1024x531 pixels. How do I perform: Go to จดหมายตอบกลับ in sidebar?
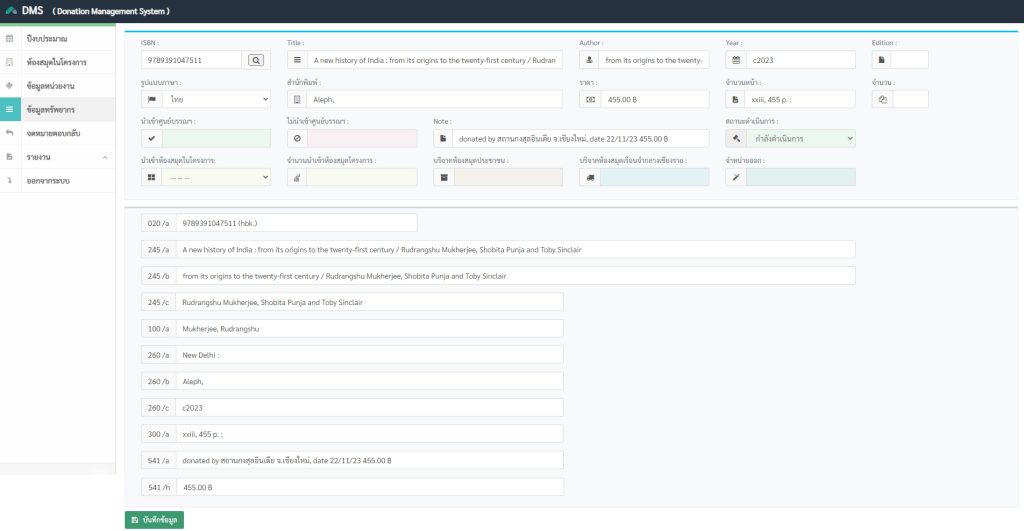(54, 133)
